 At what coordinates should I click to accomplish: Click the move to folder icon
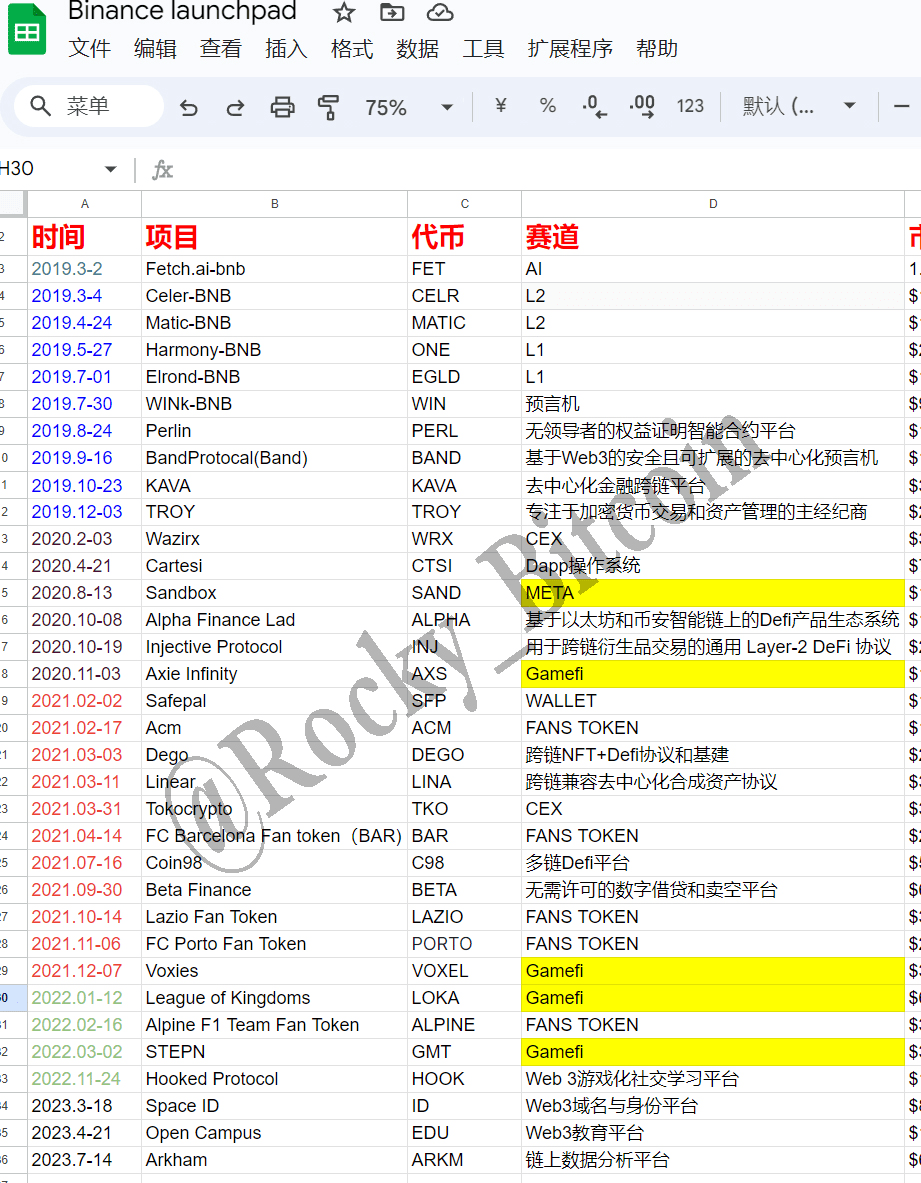[392, 13]
